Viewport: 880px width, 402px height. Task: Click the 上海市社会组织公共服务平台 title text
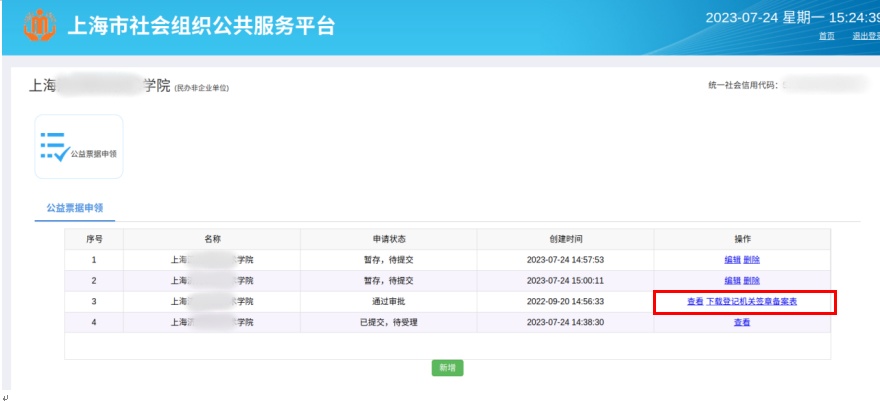[200, 26]
